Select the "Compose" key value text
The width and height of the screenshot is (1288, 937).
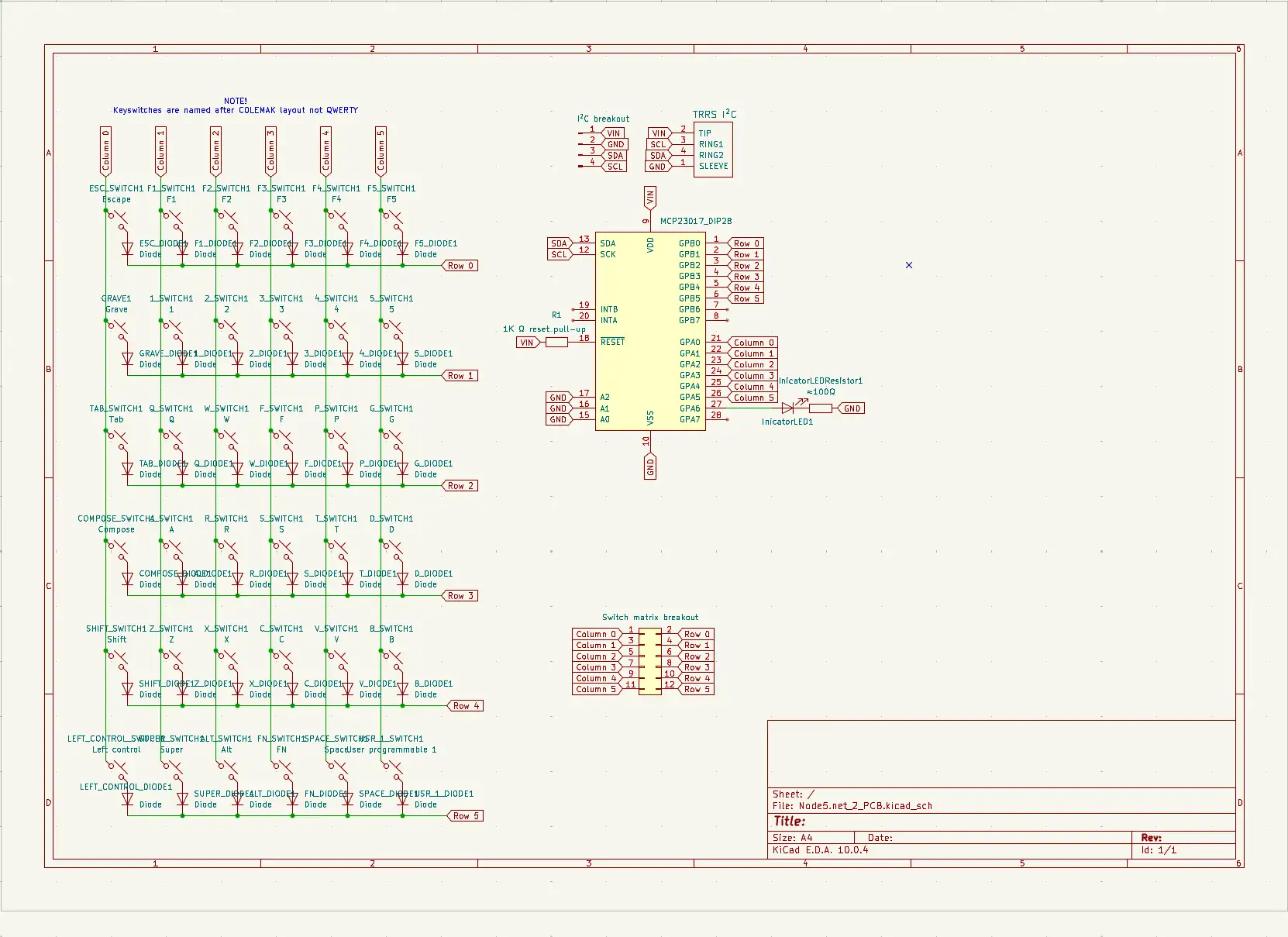pyautogui.click(x=116, y=529)
